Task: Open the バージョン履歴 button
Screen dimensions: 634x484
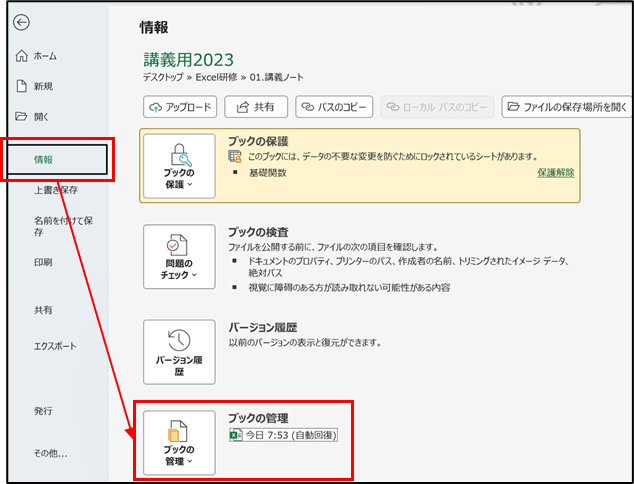Action: 179,352
